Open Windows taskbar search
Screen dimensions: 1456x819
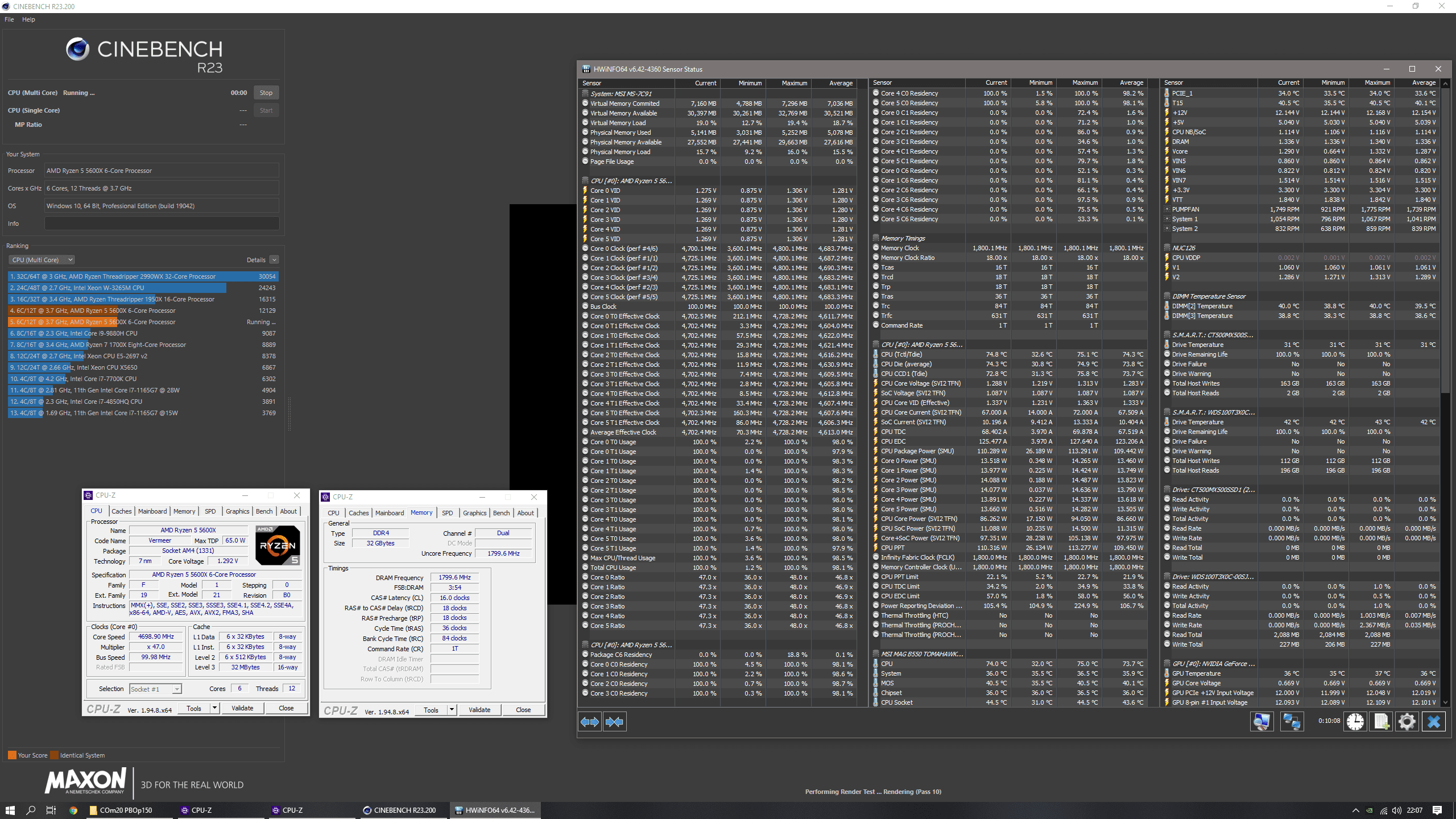click(x=31, y=810)
